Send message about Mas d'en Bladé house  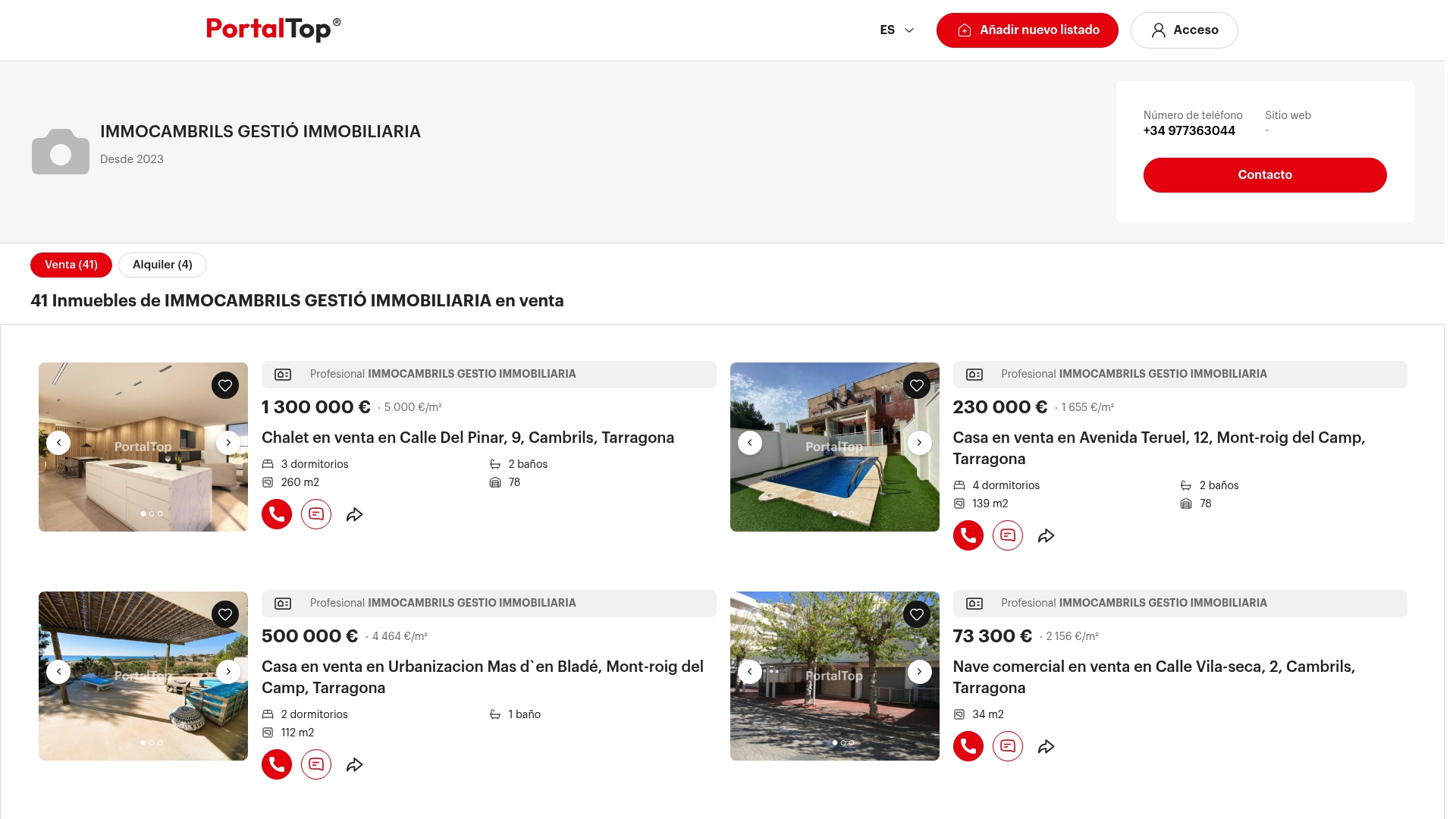316,764
